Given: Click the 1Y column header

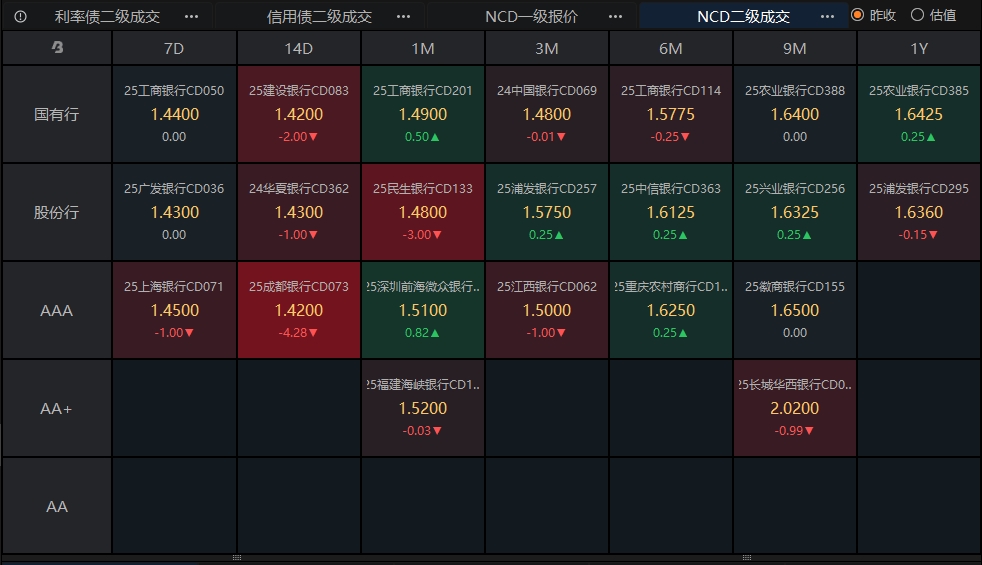Looking at the screenshot, I should (x=919, y=48).
